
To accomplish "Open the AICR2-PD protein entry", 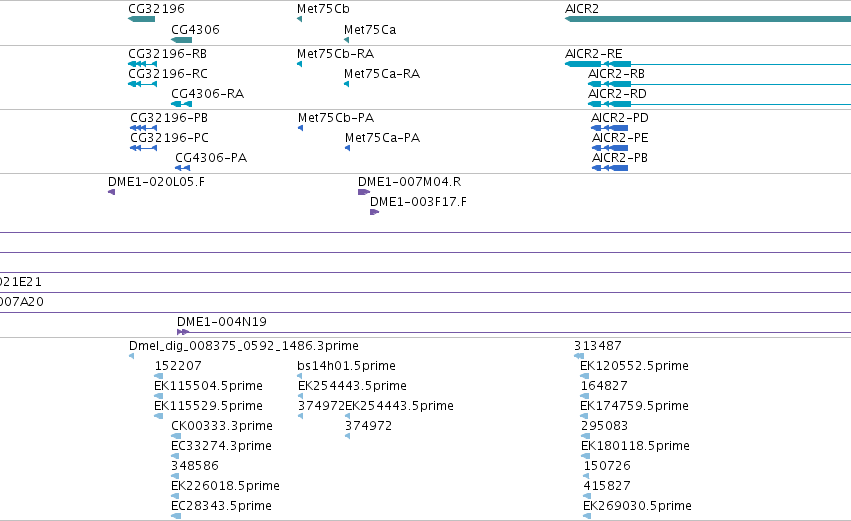I will (620, 118).
